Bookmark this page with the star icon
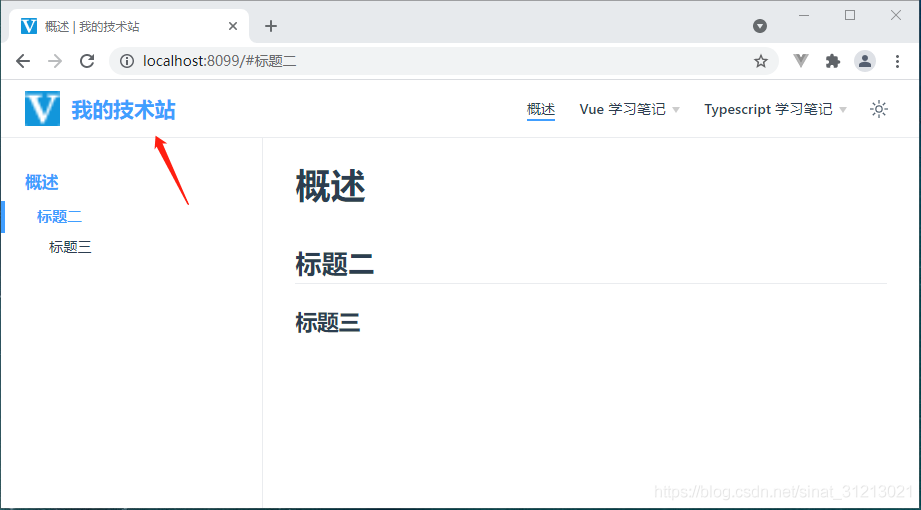The image size is (921, 510). 760,61
